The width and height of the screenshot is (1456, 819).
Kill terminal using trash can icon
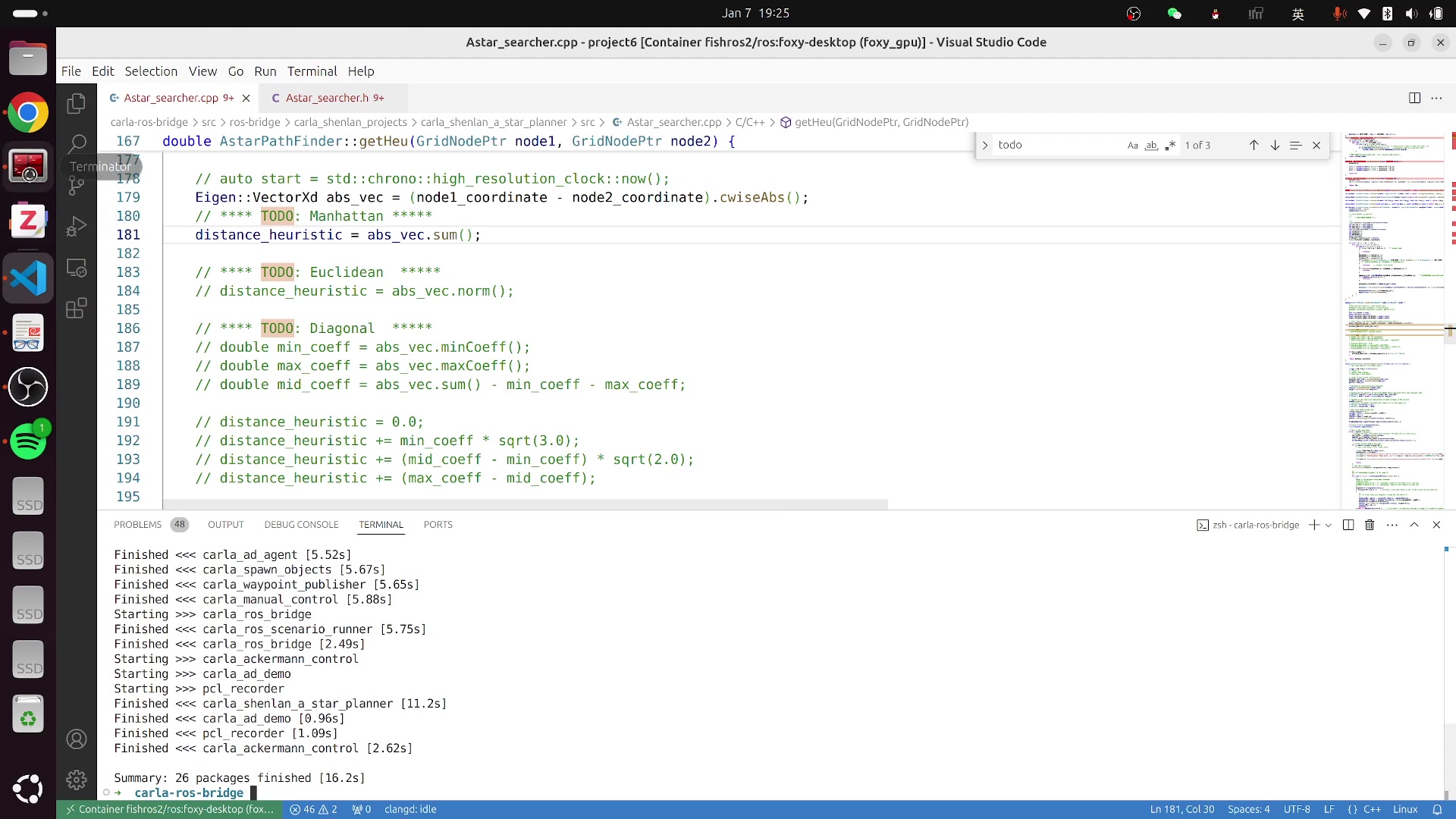tap(1370, 525)
